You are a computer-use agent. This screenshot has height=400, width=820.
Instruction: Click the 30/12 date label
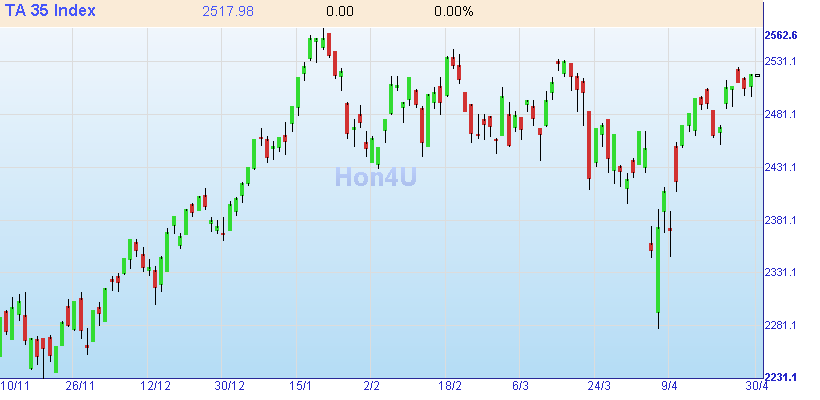click(x=230, y=386)
